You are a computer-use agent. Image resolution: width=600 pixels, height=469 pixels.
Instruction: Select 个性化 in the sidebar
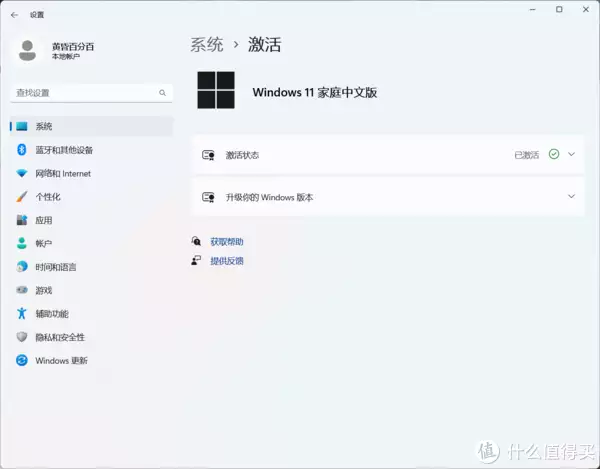[x=91, y=197]
